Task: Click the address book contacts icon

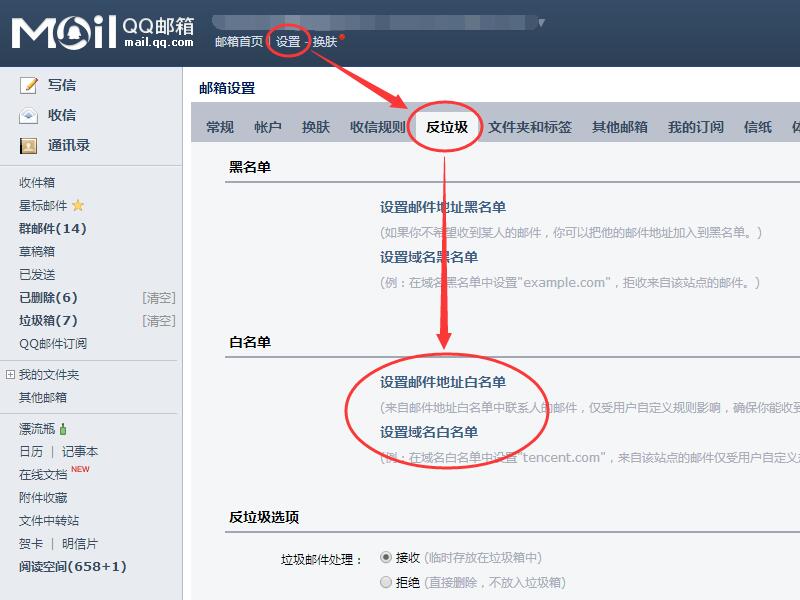Action: (x=29, y=146)
